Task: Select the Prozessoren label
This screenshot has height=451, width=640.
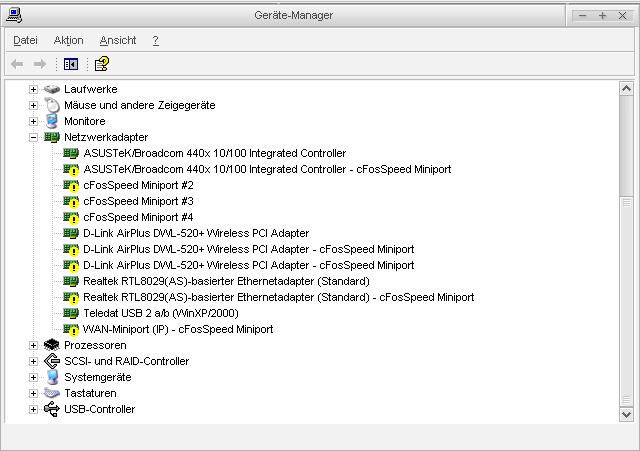Action: (x=95, y=345)
